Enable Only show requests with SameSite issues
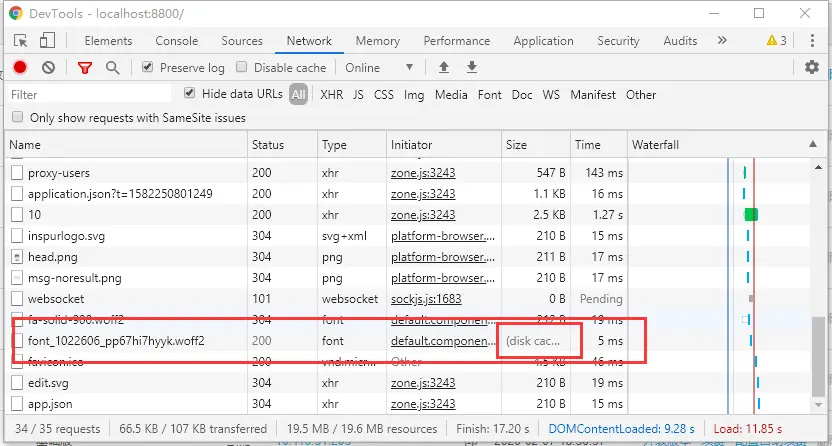832x446 pixels. 18,117
